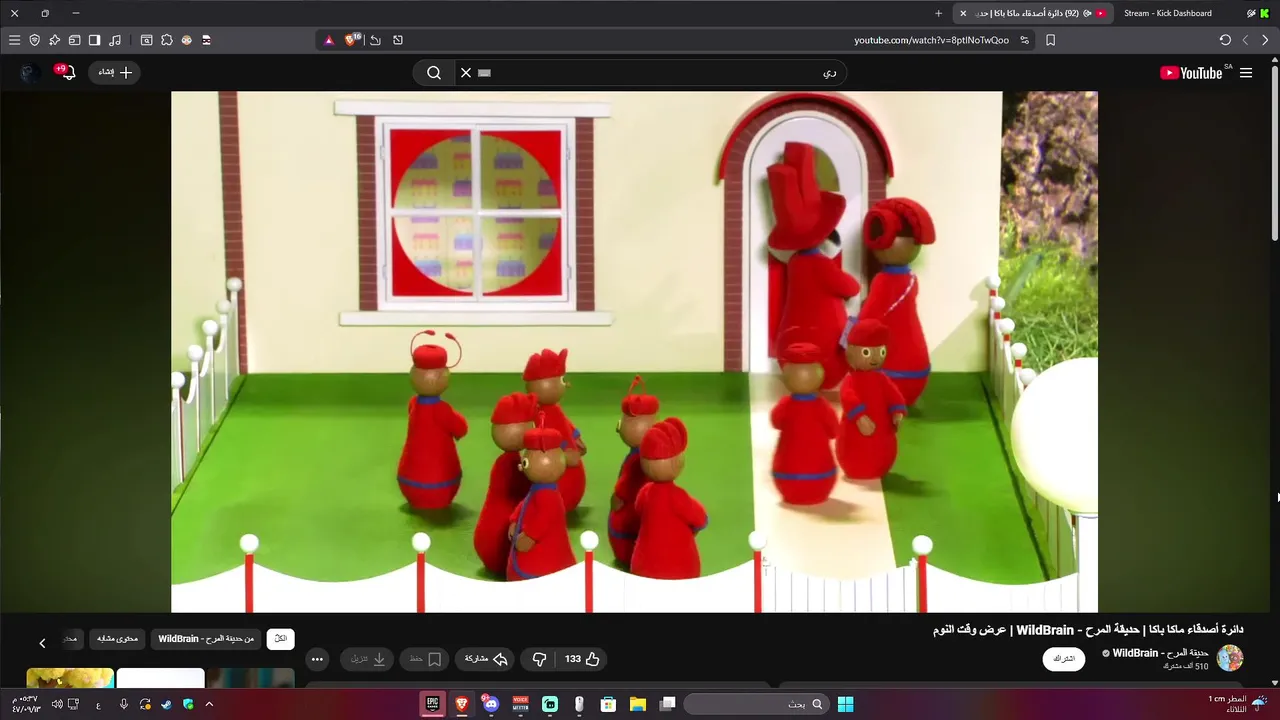Click the video player to pause
The width and height of the screenshot is (1280, 720).
[634, 351]
